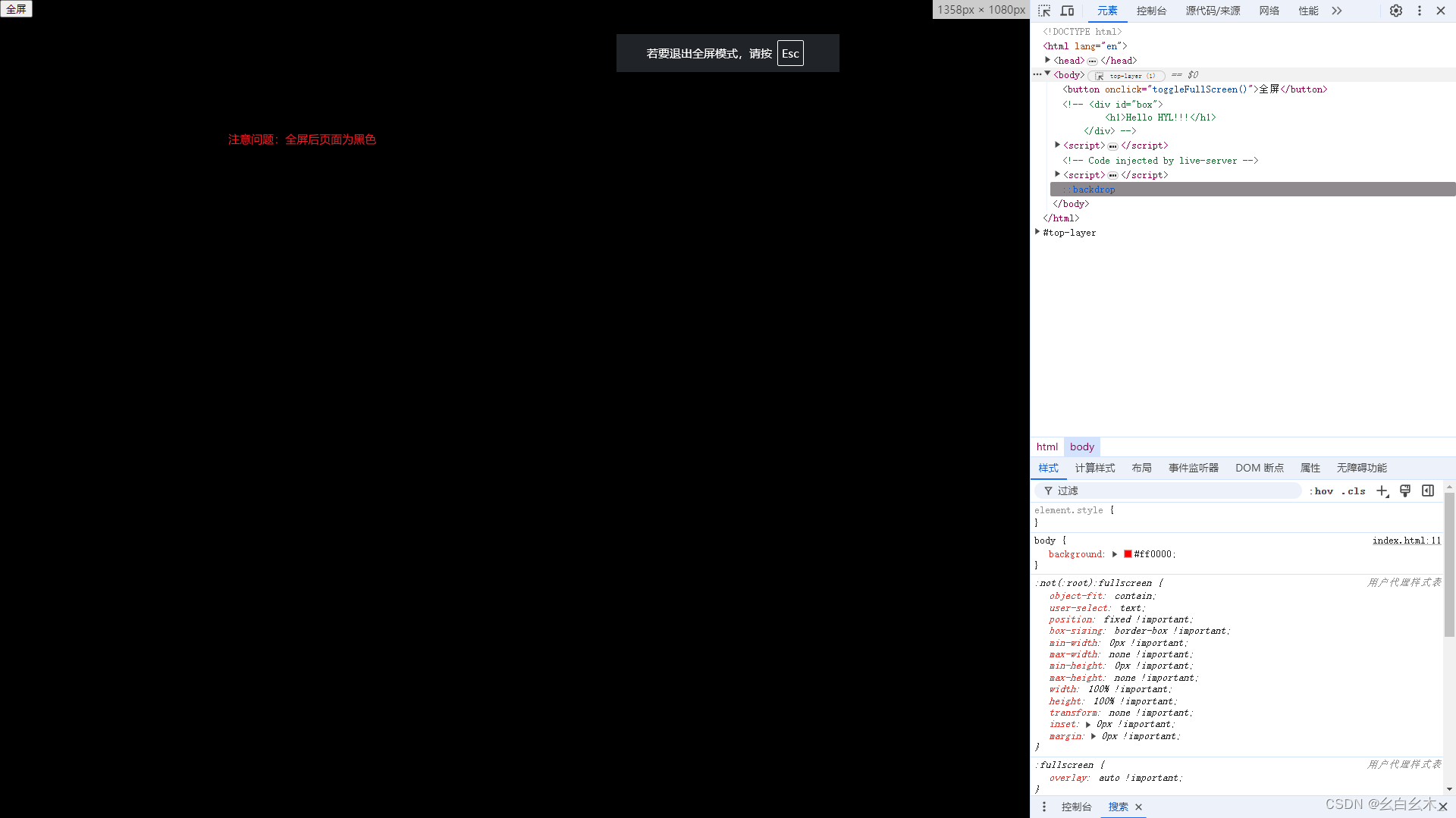Toggle the .cls class editor

click(1353, 491)
